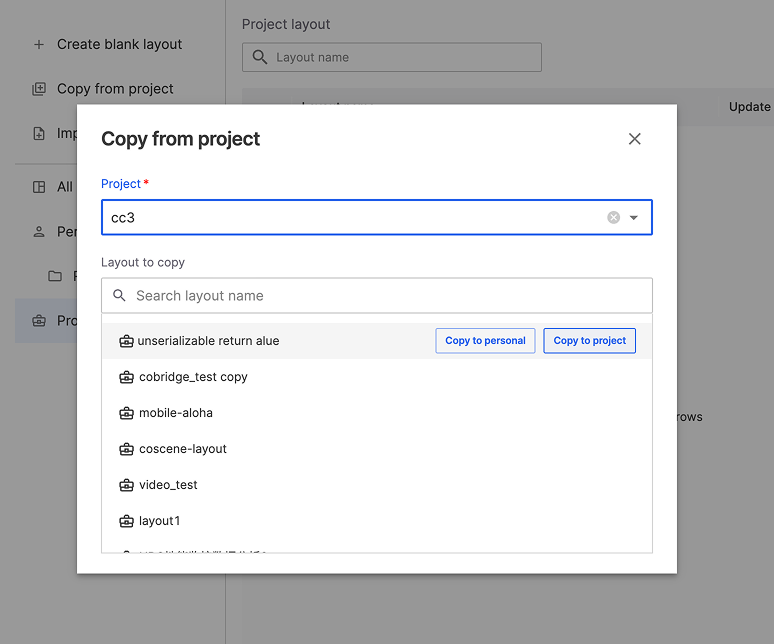774x644 pixels.
Task: Click the Project combo box field
Action: (x=350, y=218)
